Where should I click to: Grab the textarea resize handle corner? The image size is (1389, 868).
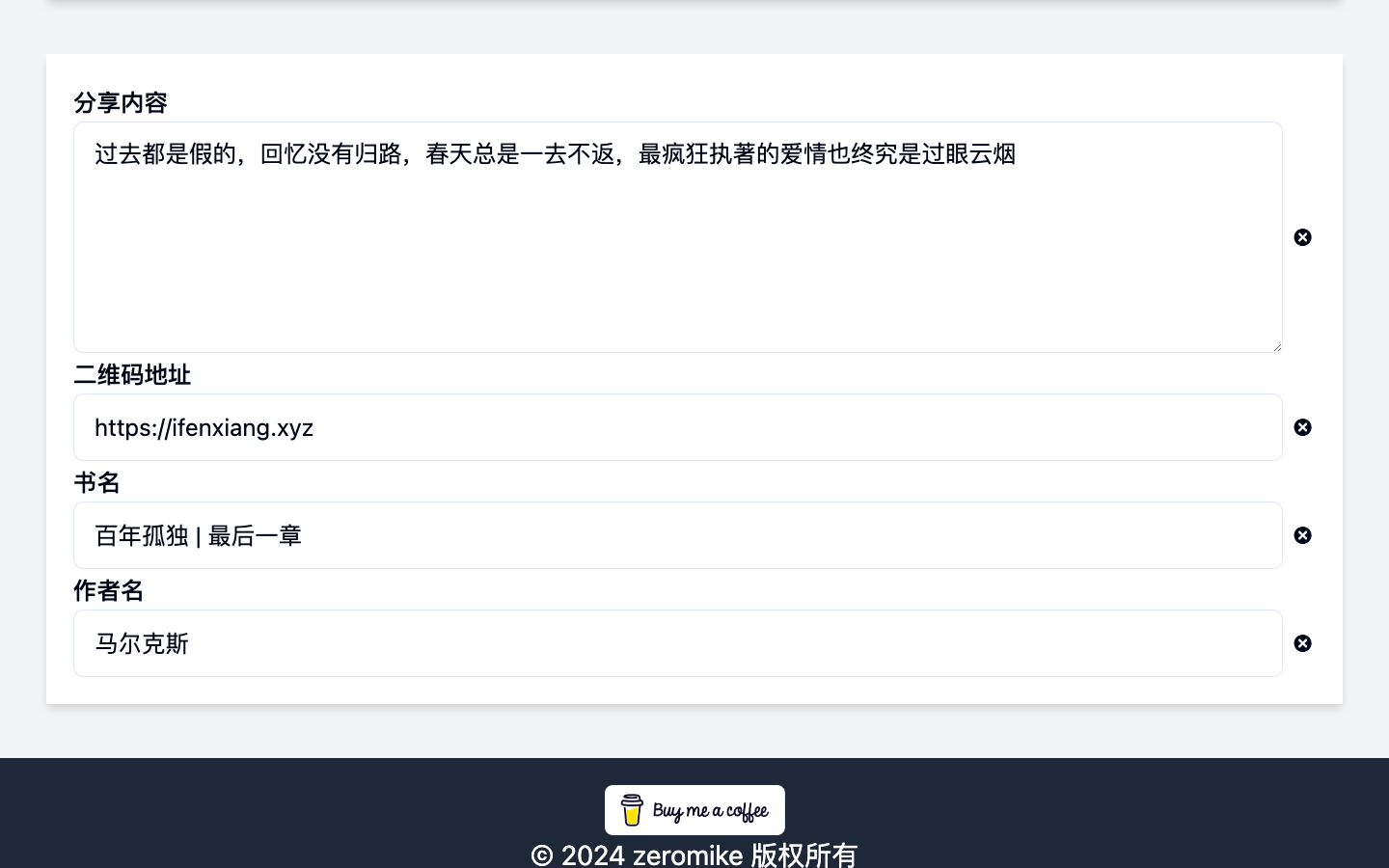pyautogui.click(x=1276, y=346)
